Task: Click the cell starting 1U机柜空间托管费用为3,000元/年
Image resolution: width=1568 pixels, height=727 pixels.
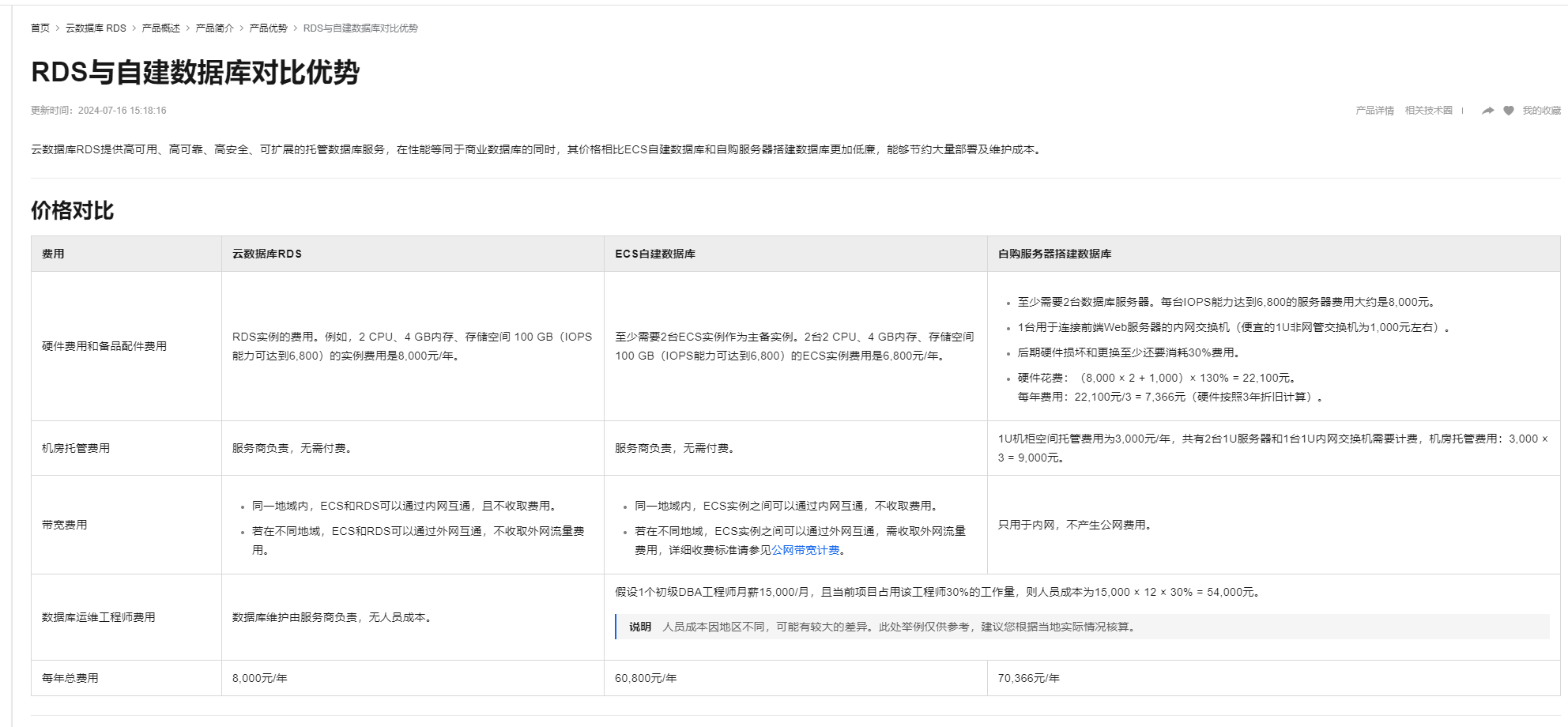Action: 1272,448
